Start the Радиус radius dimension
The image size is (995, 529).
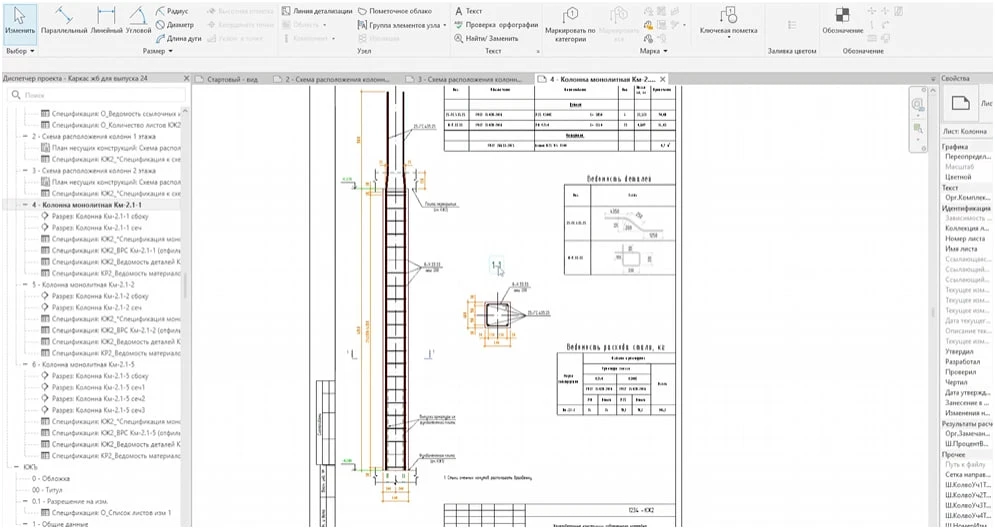click(x=172, y=11)
